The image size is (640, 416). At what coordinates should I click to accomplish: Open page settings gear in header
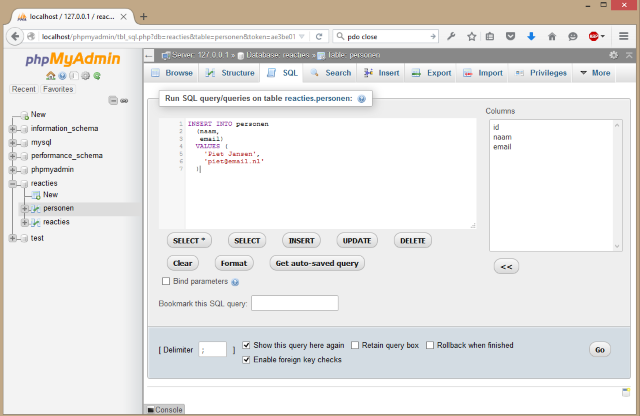pos(613,55)
